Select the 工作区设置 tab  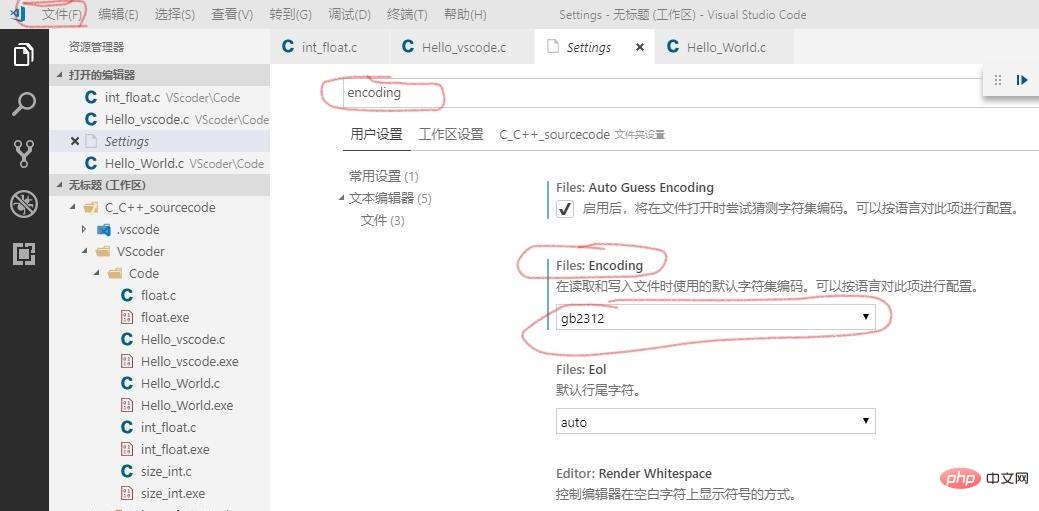451,135
